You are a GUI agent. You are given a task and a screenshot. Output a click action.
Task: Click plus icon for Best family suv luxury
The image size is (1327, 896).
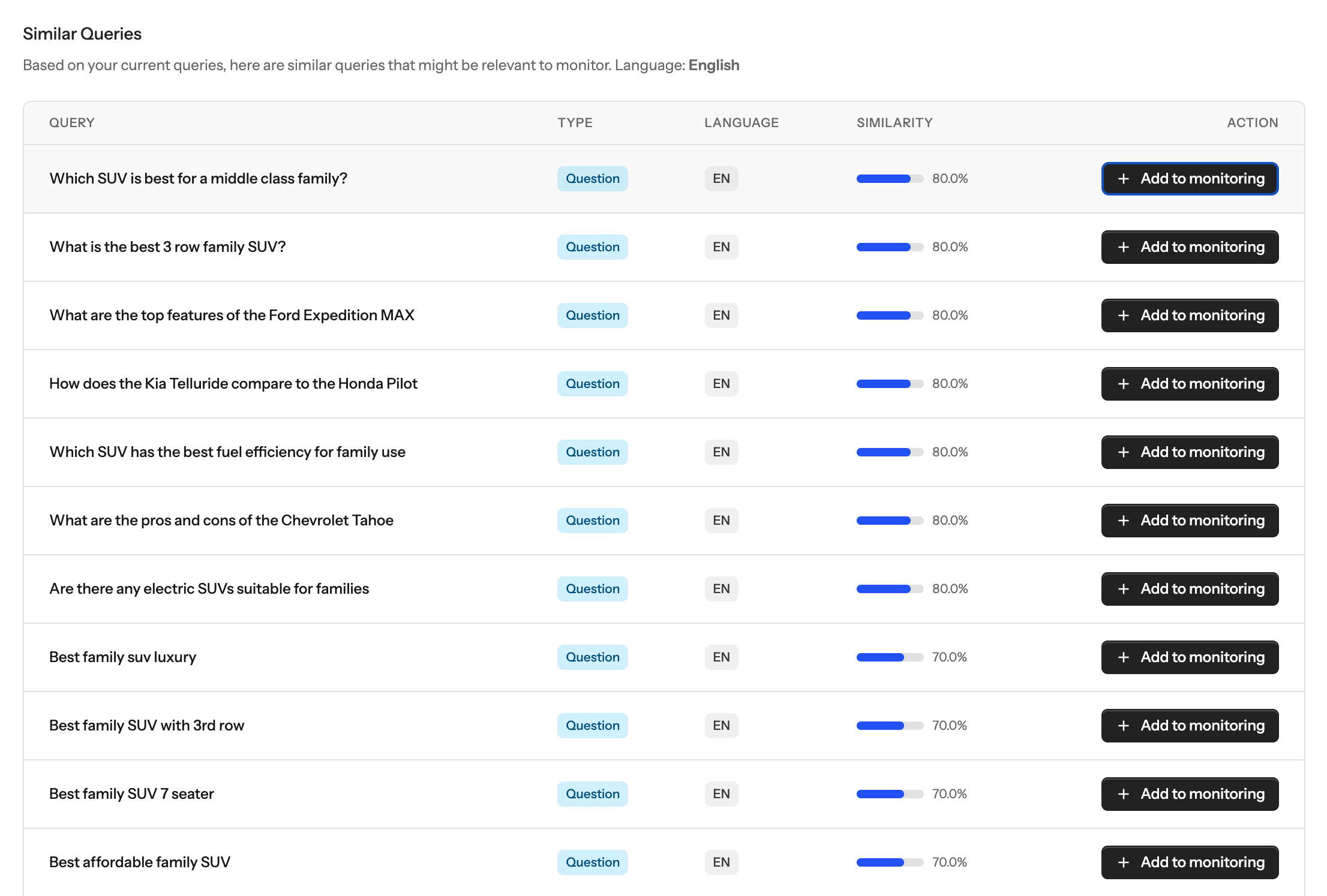click(1124, 657)
